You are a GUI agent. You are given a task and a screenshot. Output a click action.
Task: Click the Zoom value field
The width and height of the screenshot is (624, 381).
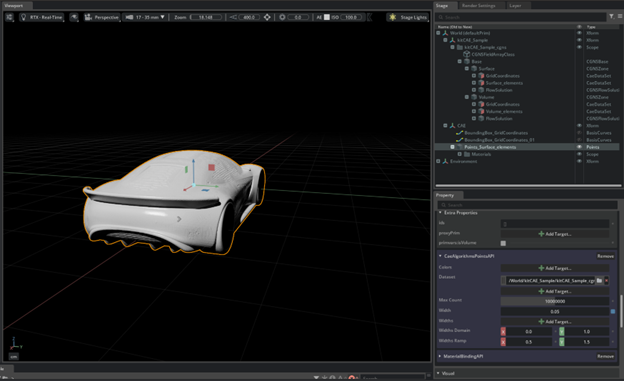[x=206, y=17]
